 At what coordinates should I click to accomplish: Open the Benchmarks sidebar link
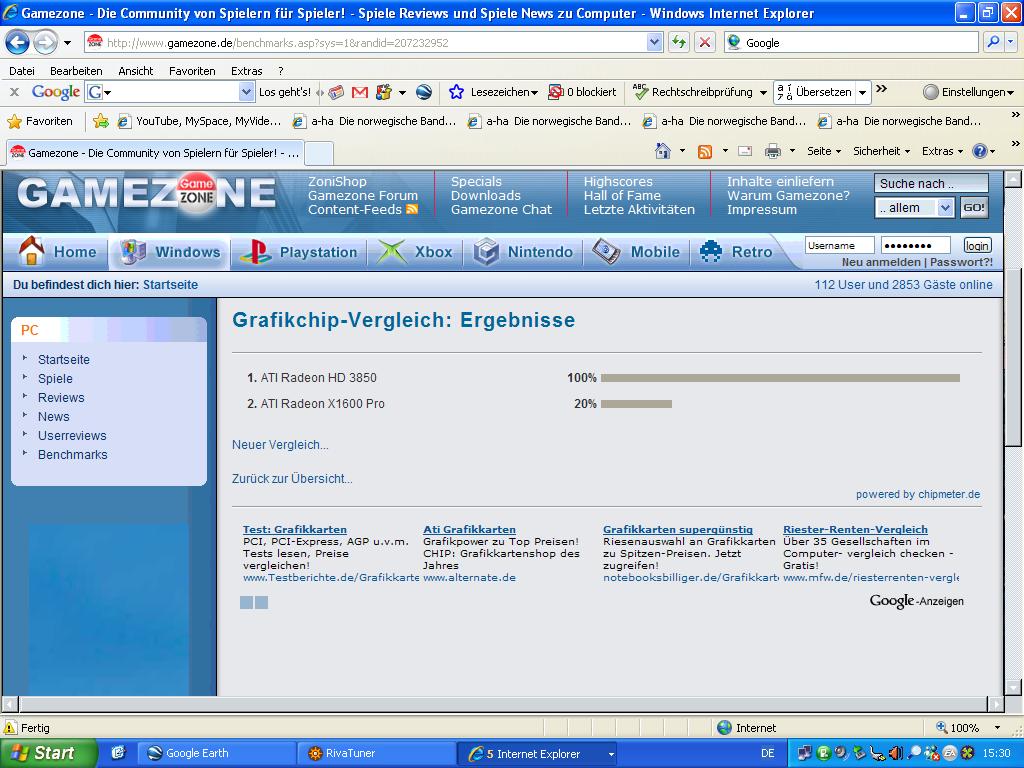[x=72, y=455]
